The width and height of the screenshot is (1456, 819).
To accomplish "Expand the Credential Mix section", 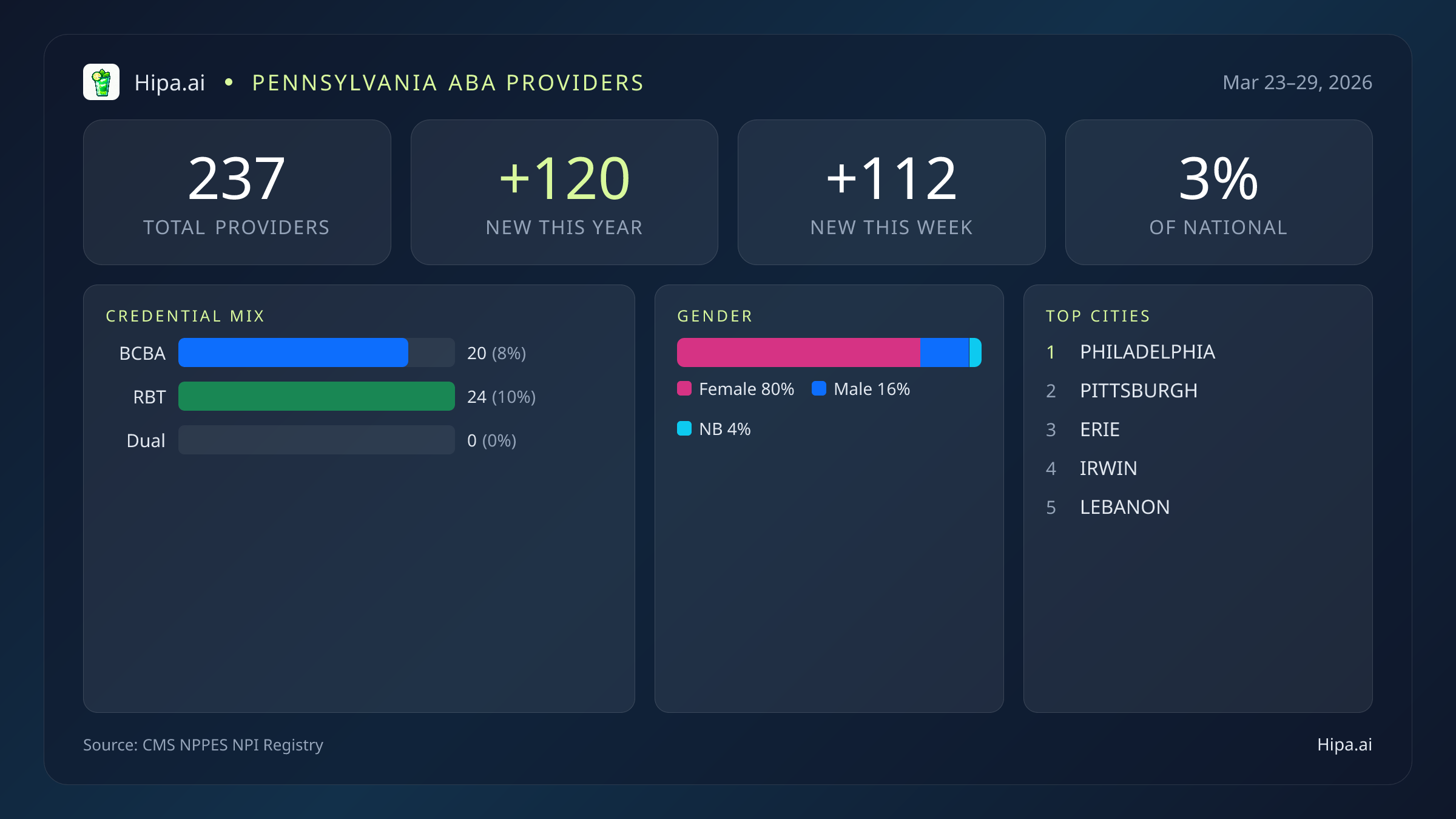I will point(186,315).
